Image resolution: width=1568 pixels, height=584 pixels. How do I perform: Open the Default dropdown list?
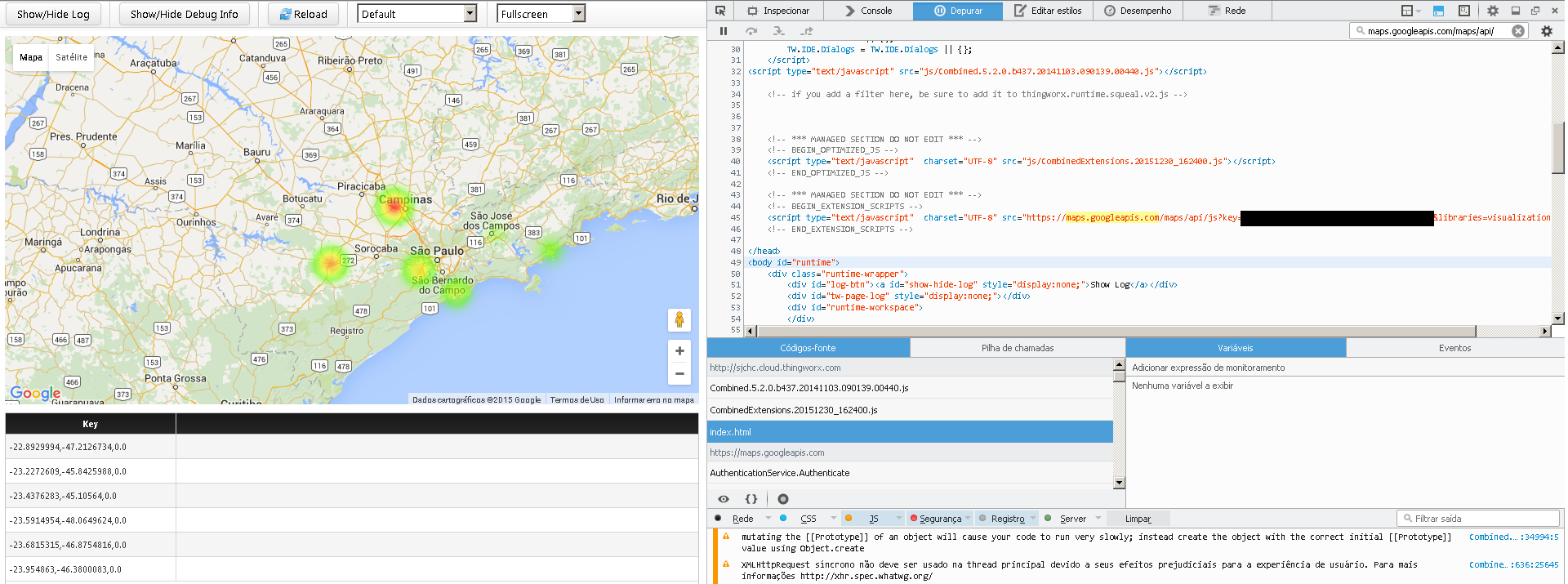417,14
